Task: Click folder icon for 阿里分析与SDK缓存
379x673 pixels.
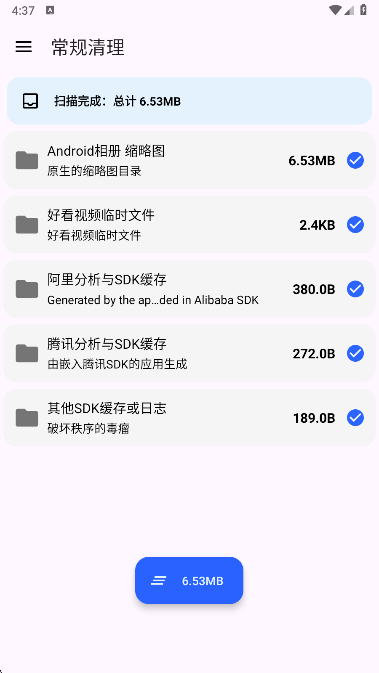Action: [x=27, y=289]
